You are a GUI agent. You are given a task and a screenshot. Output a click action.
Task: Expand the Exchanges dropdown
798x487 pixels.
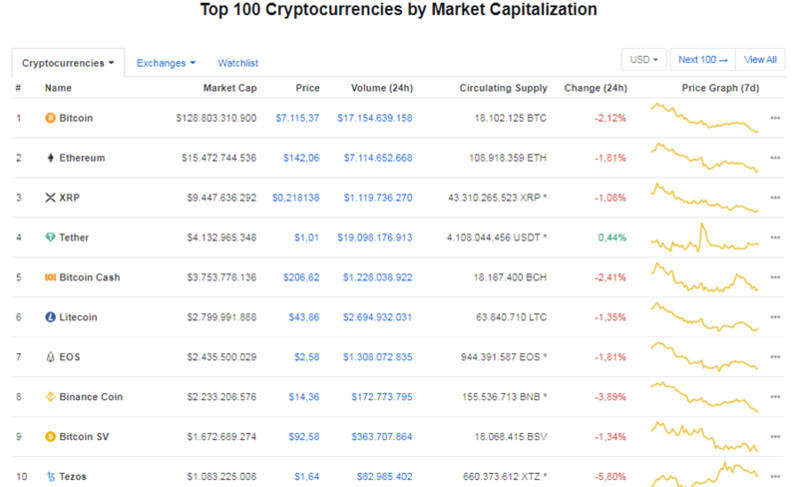(x=166, y=63)
